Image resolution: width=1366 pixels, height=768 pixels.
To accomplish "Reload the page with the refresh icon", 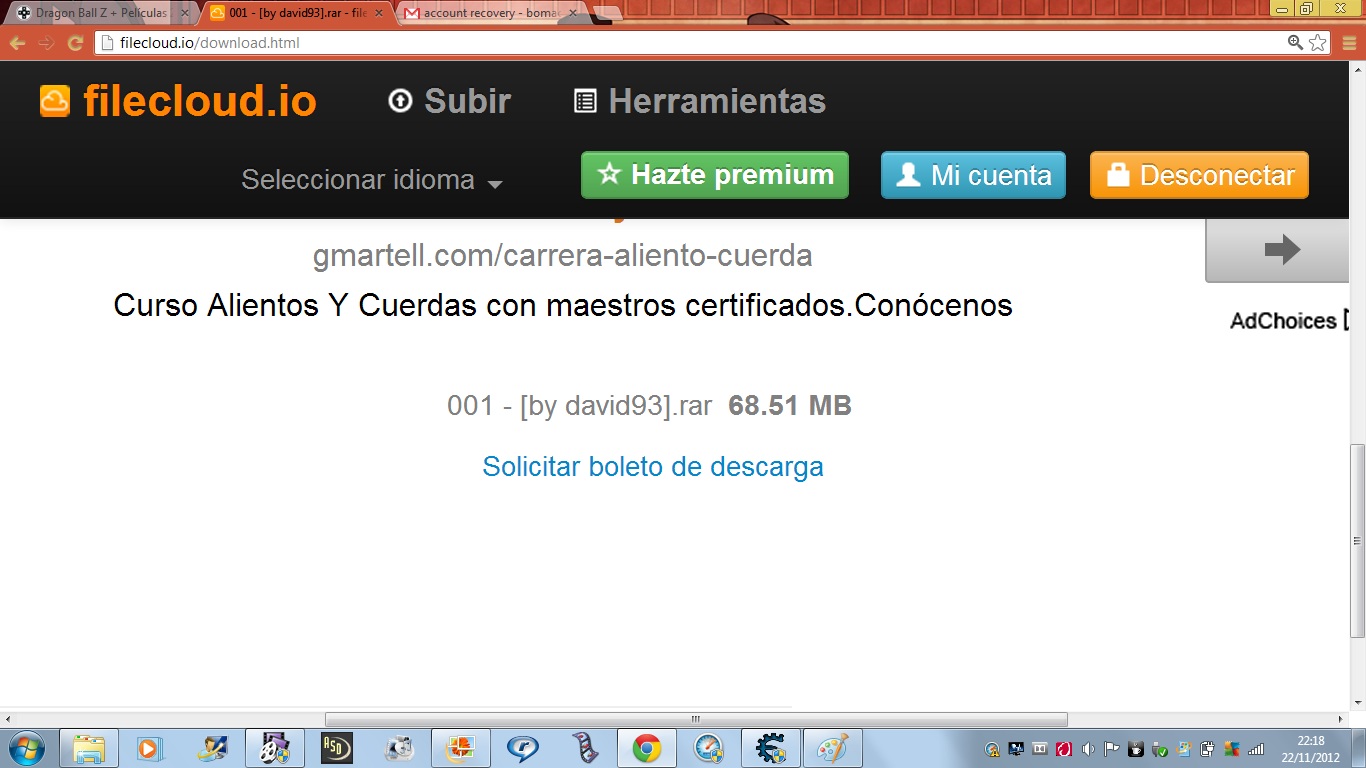I will (75, 43).
